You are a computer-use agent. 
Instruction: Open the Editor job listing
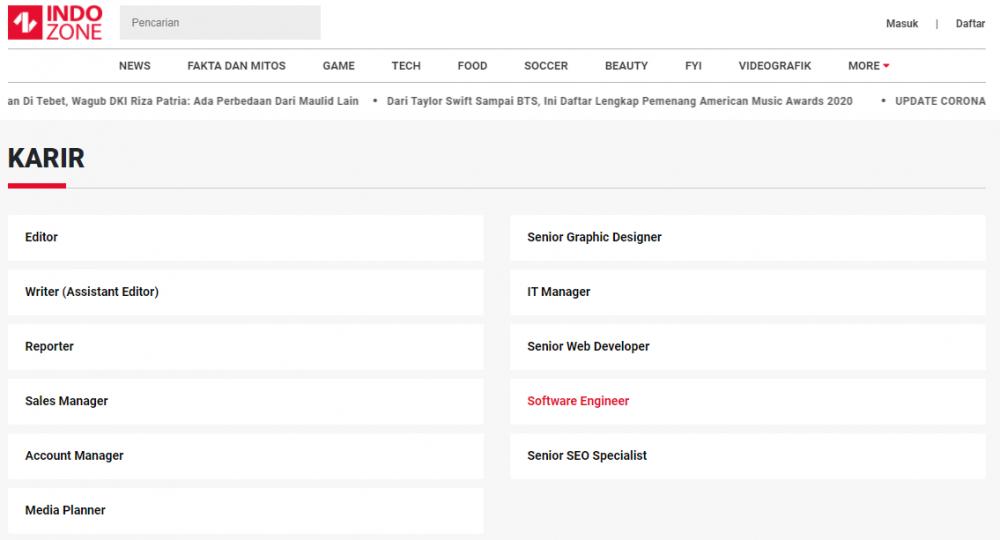[x=246, y=237]
